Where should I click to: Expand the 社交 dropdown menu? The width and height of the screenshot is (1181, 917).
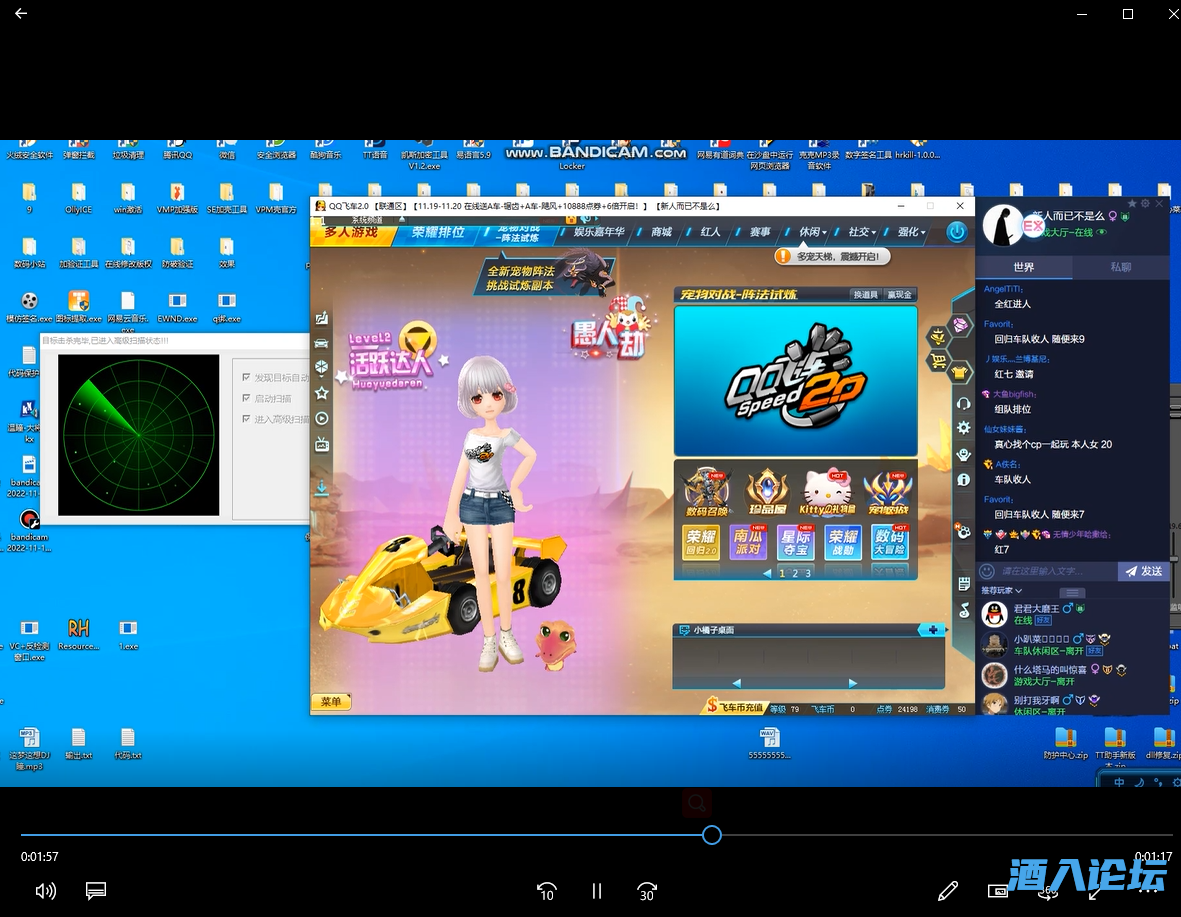pyautogui.click(x=862, y=232)
